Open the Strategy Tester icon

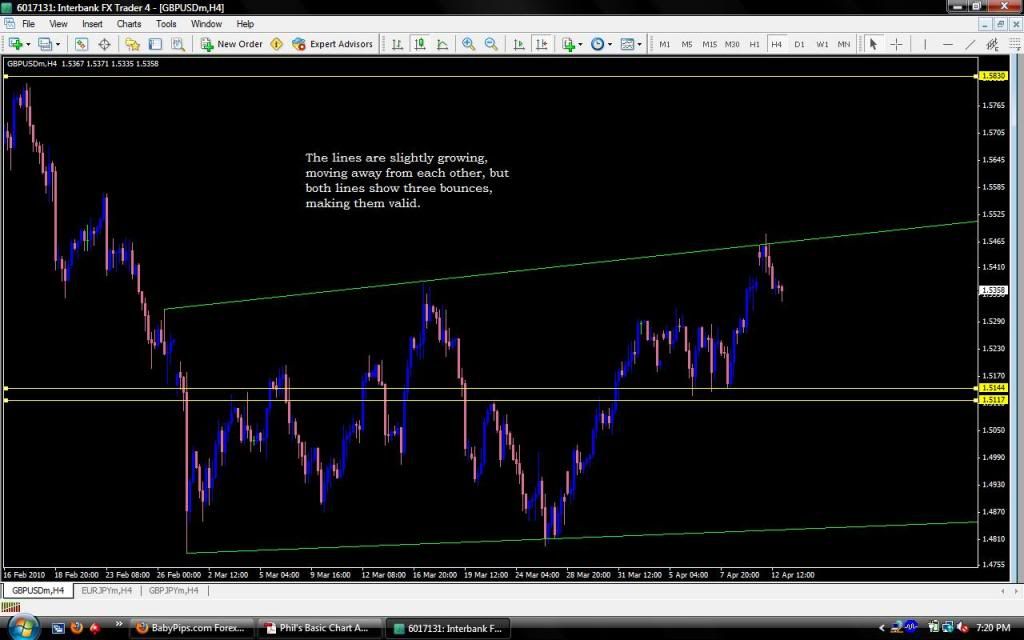(177, 44)
